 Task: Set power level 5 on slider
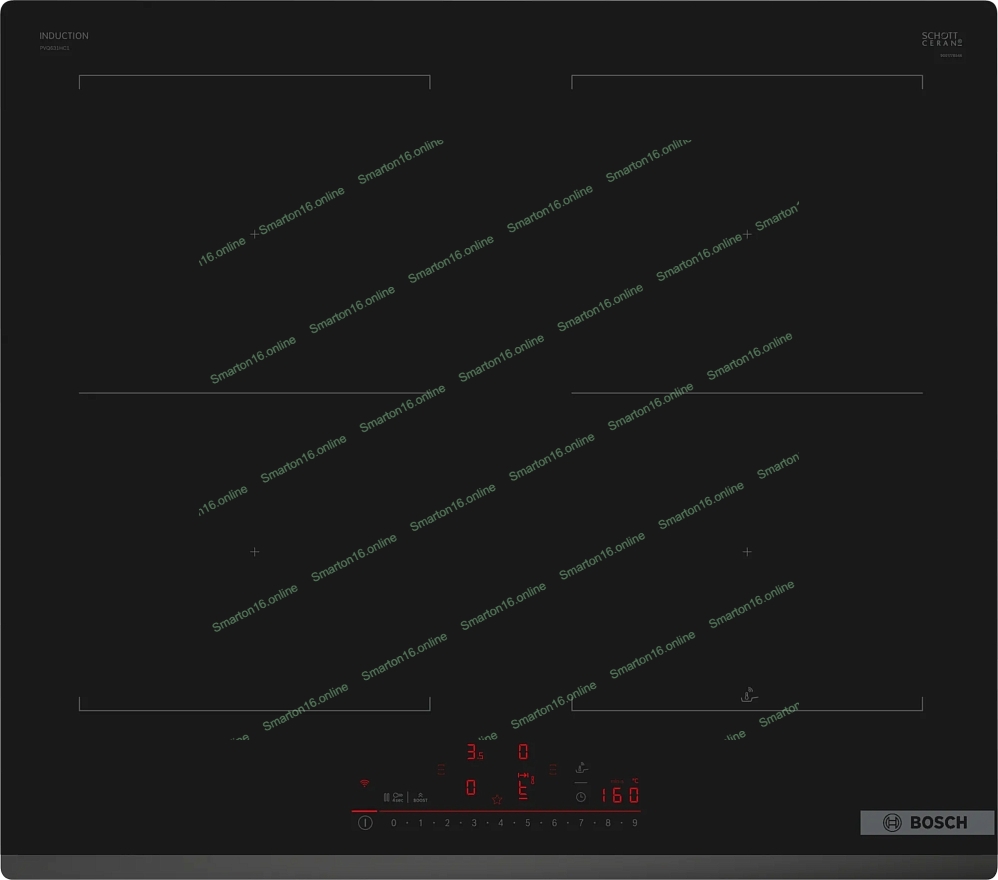pyautogui.click(x=527, y=823)
